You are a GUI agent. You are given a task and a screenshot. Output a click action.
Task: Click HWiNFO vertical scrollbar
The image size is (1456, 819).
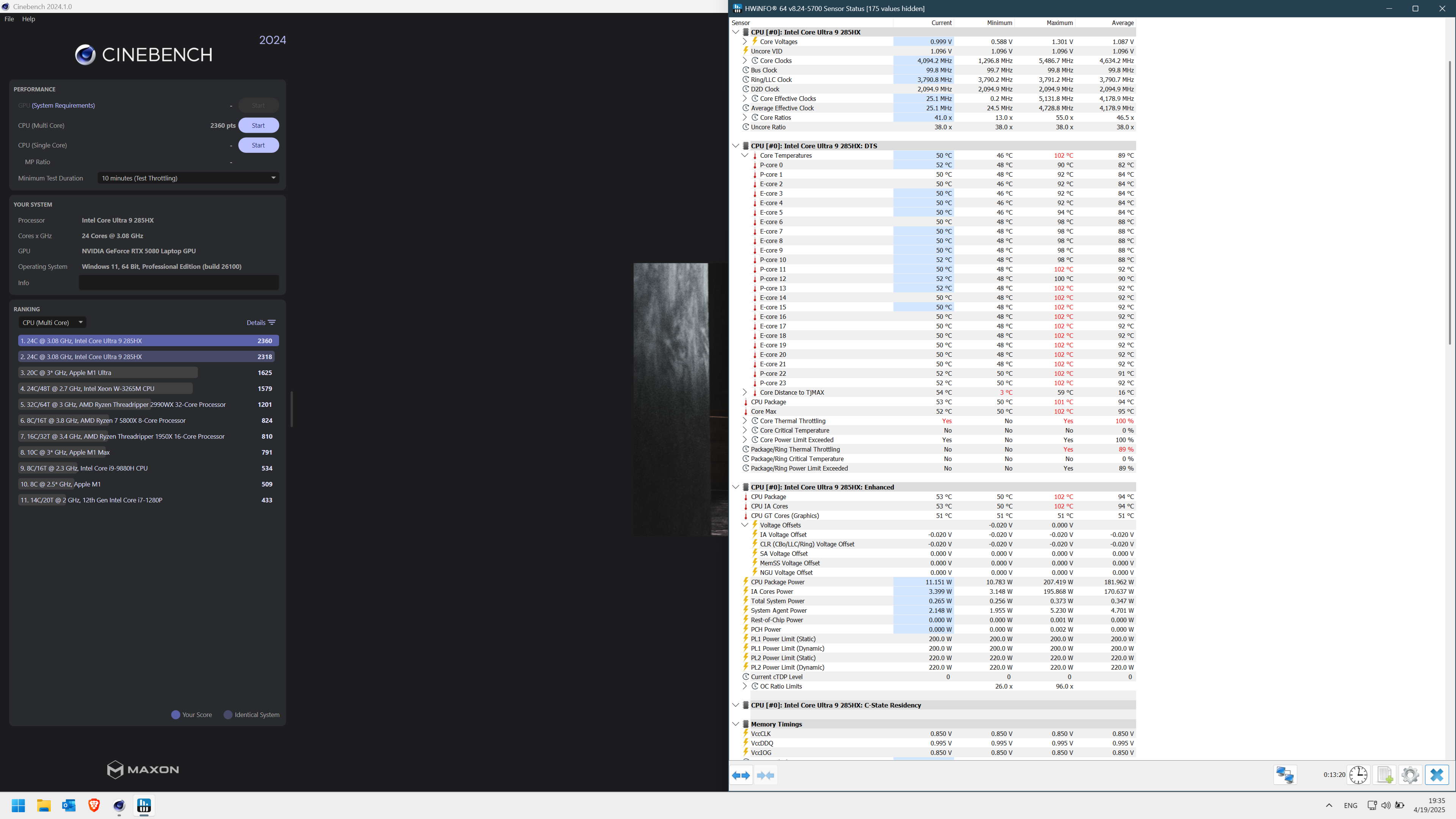pos(1450,202)
